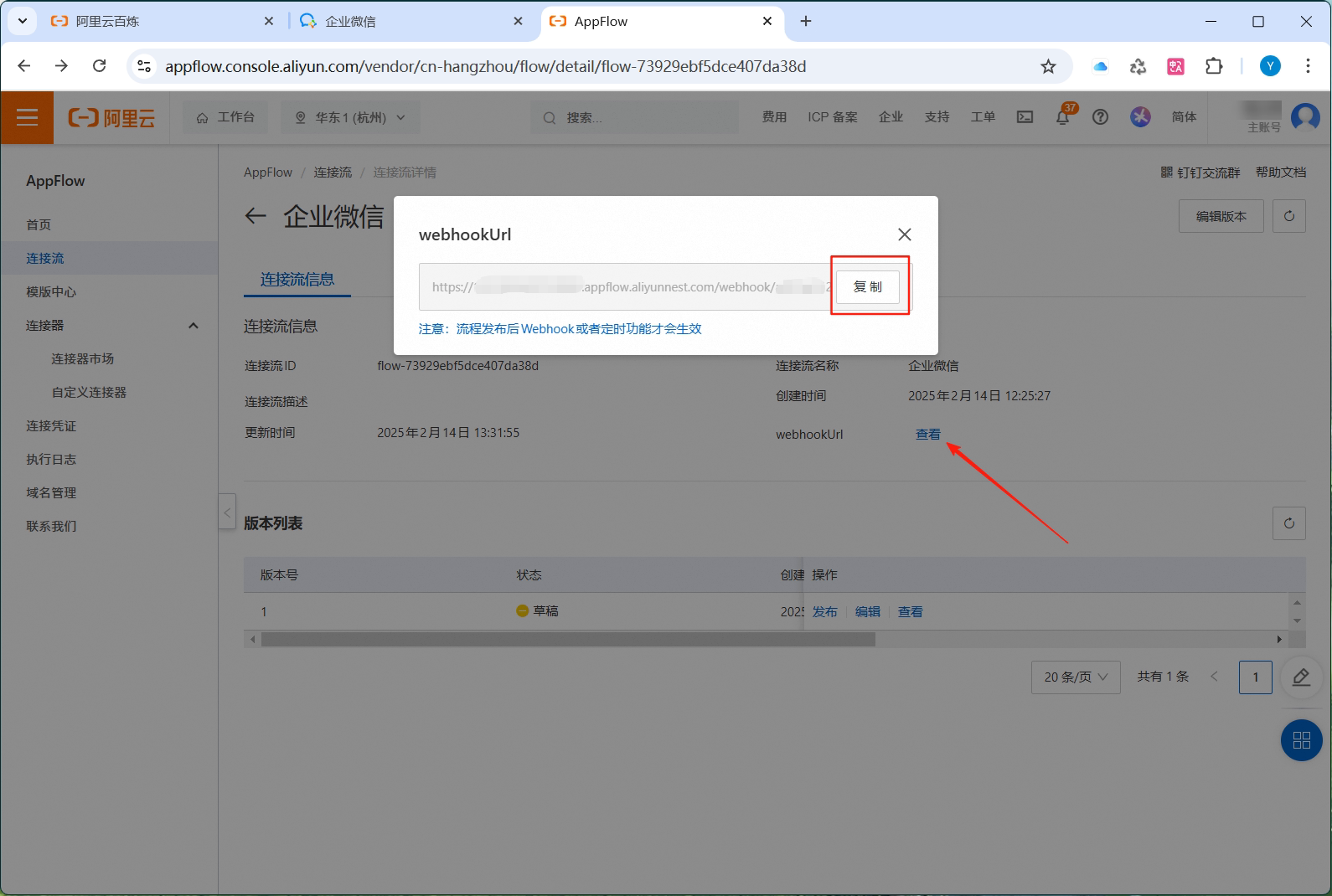Image resolution: width=1332 pixels, height=896 pixels.
Task: Open notifications bell icon
Action: coord(1063,117)
